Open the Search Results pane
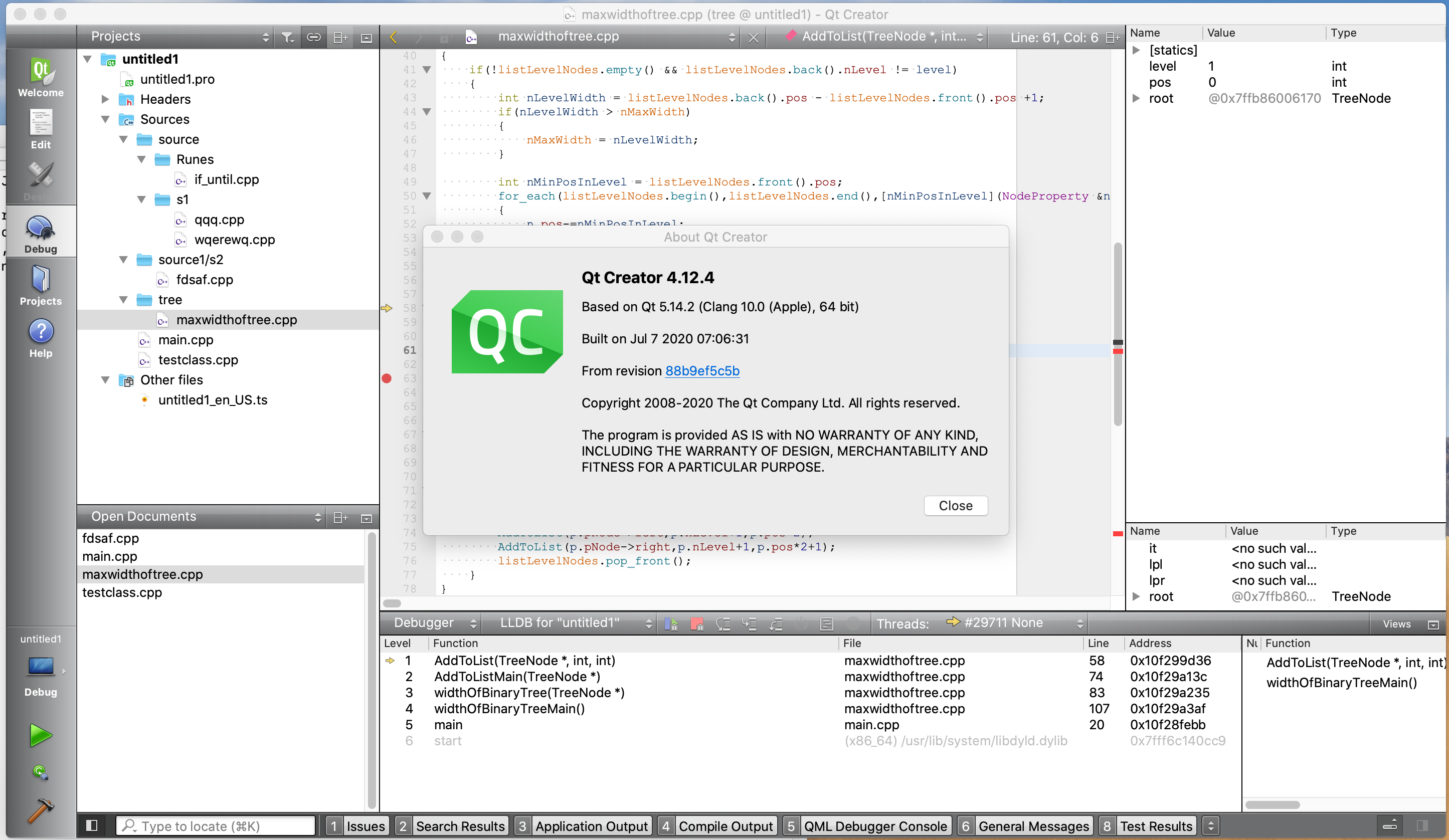 point(452,825)
